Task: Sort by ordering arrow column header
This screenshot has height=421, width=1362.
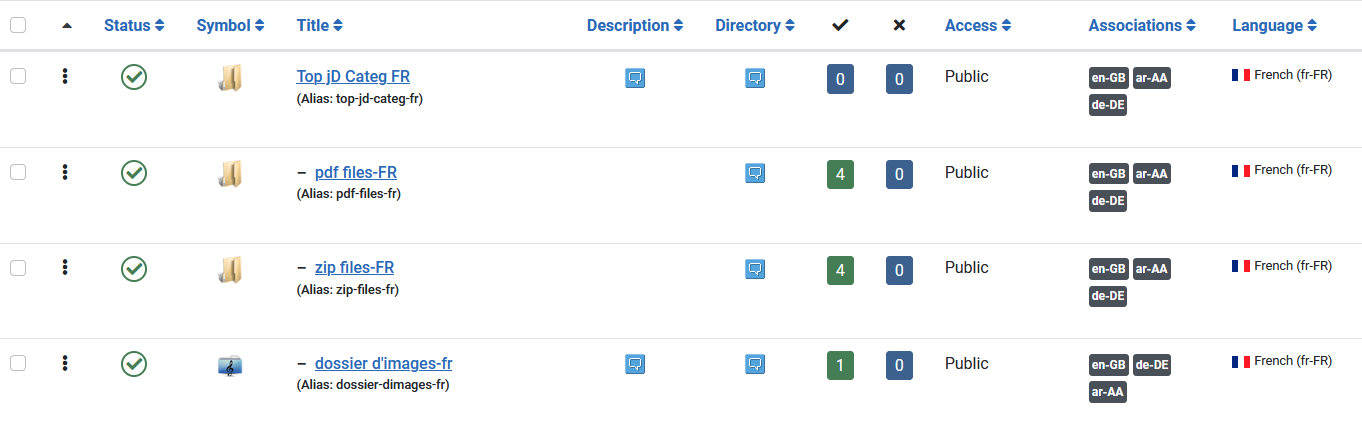Action: (67, 26)
